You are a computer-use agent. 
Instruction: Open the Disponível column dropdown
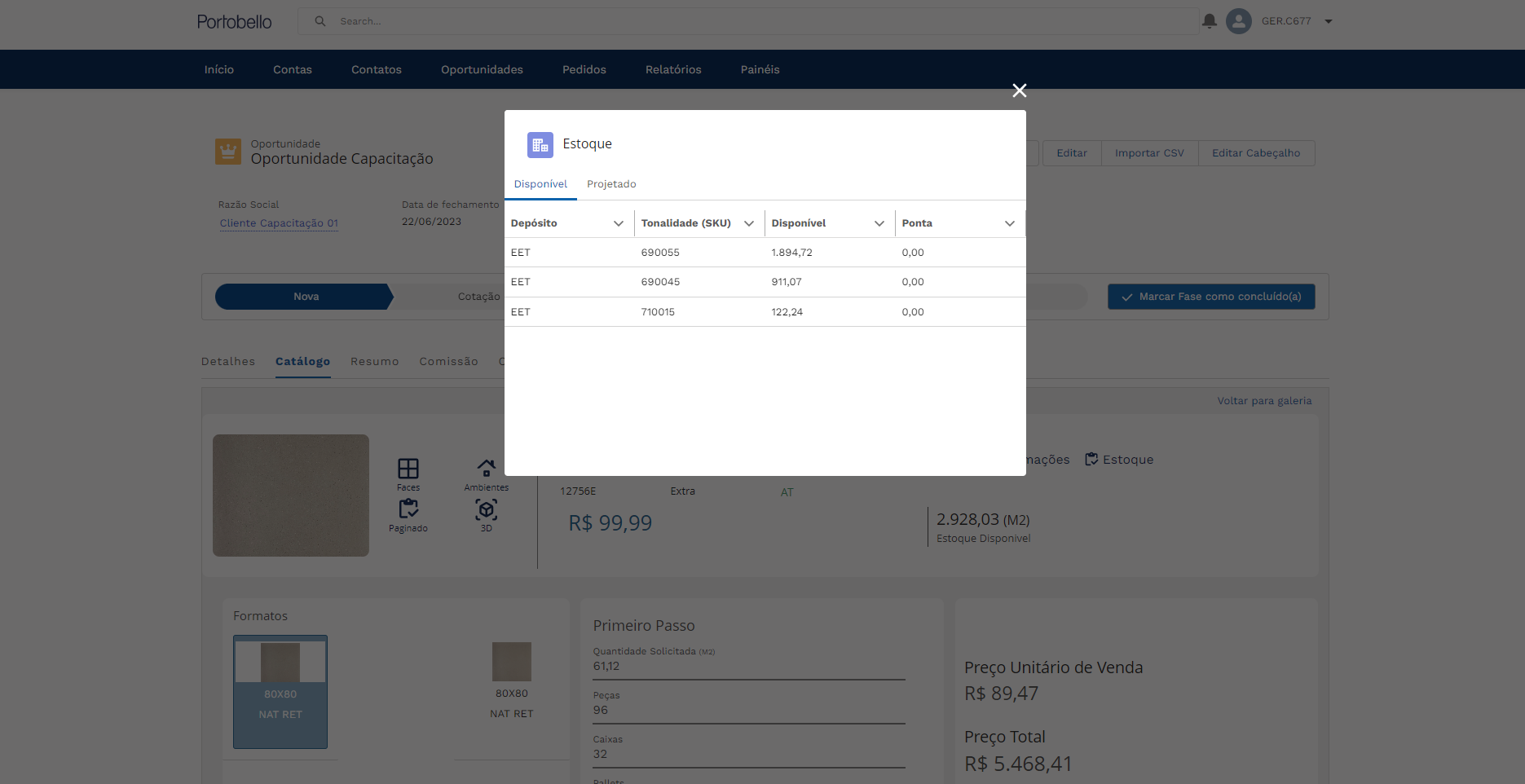879,223
